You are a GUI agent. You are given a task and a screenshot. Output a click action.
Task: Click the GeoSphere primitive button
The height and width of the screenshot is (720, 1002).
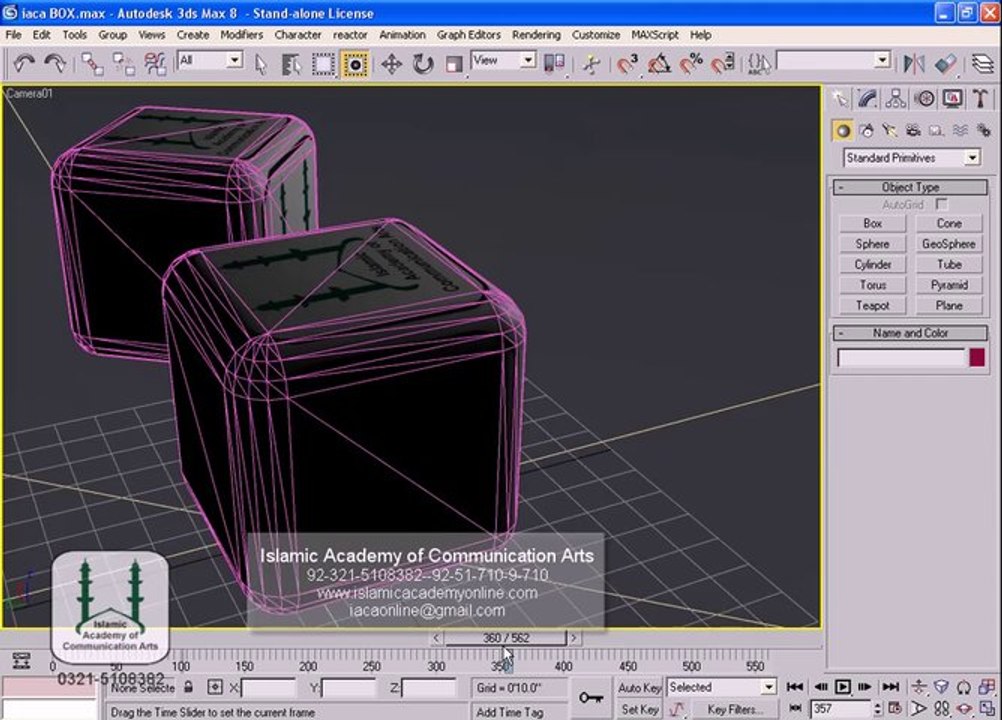949,243
